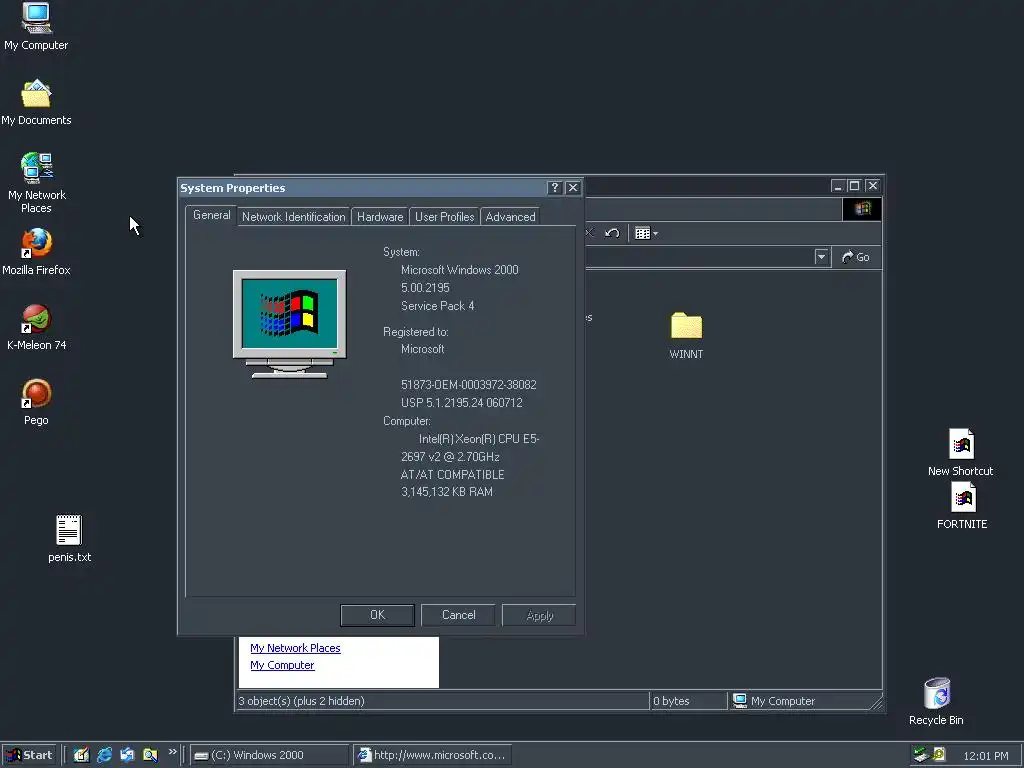Switch to (C:) Windows 2000 taskbar button

pyautogui.click(x=269, y=755)
